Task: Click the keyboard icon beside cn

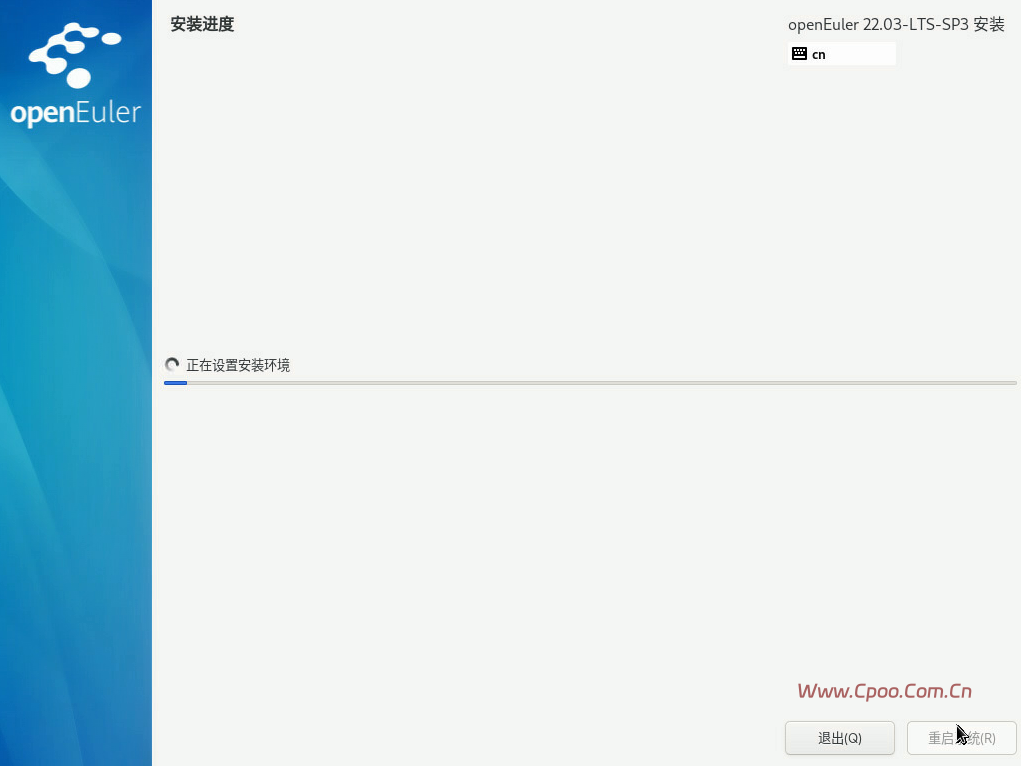Action: 799,54
